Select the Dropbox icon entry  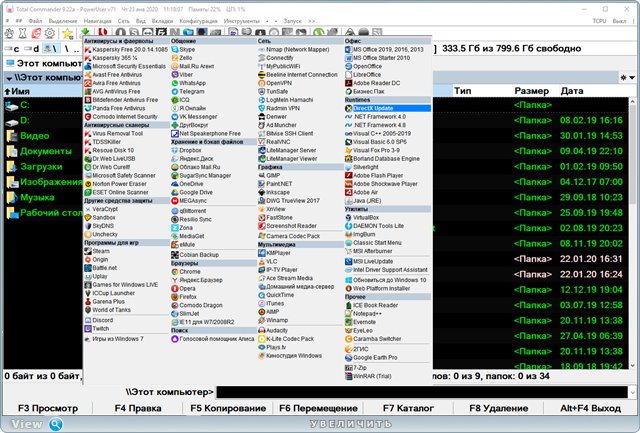[175, 150]
